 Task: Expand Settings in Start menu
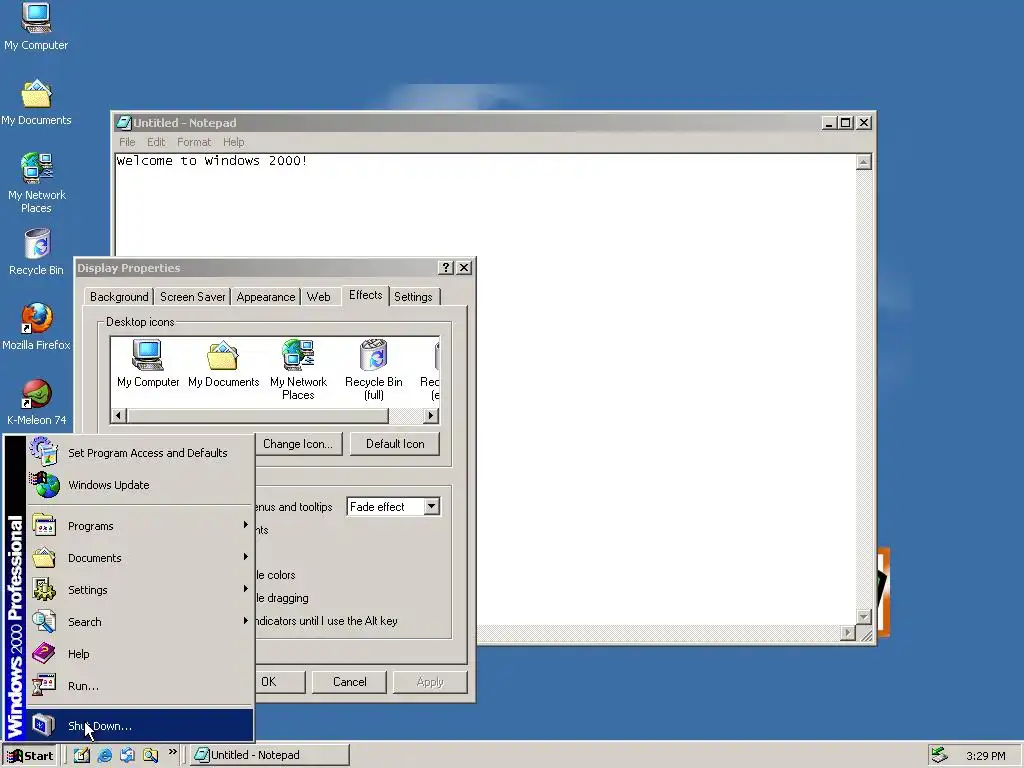(x=140, y=590)
